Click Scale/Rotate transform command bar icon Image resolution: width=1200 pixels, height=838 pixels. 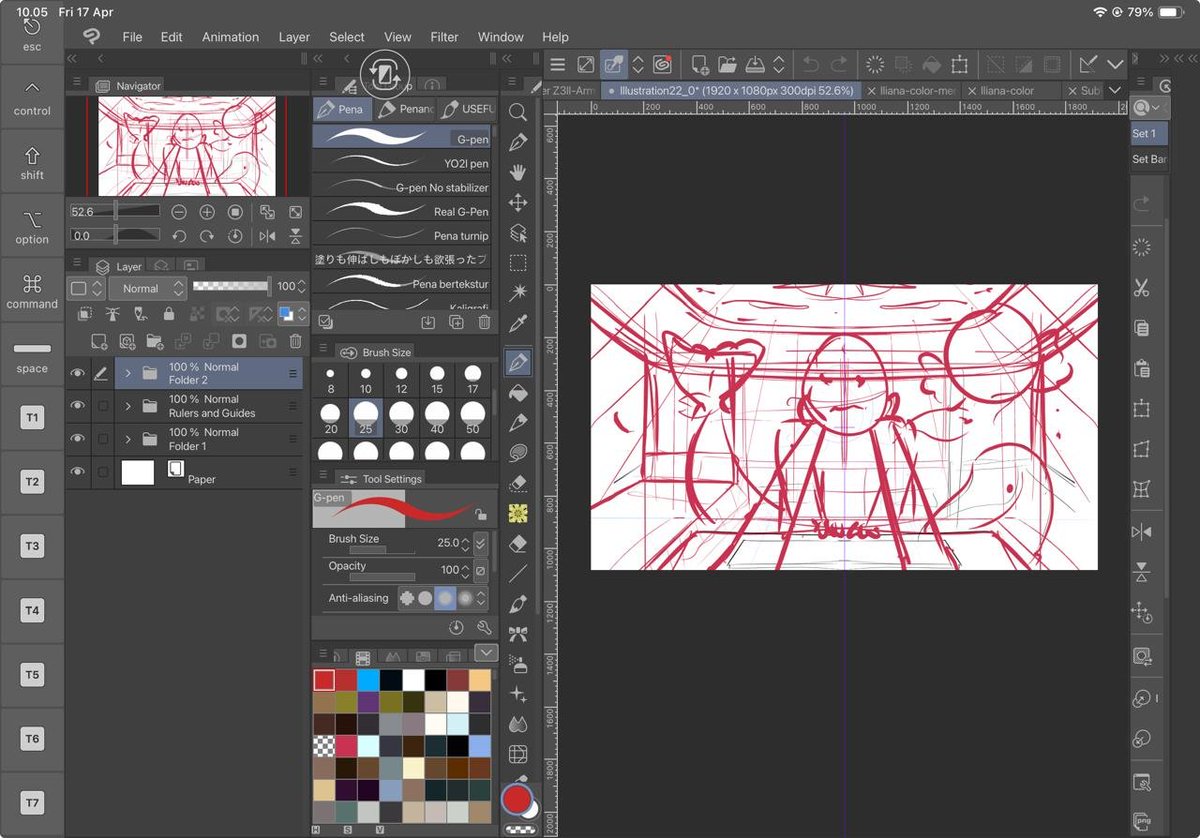point(959,64)
